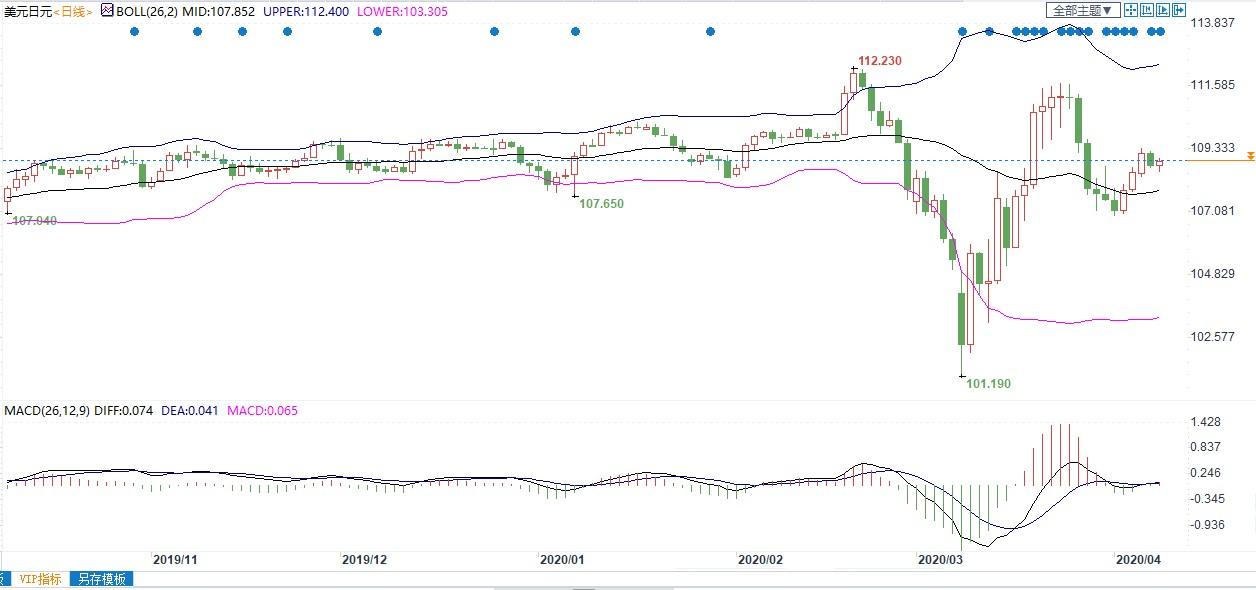The width and height of the screenshot is (1256, 590).
Task: Open the 全部主题 dropdown
Action: [x=1082, y=10]
